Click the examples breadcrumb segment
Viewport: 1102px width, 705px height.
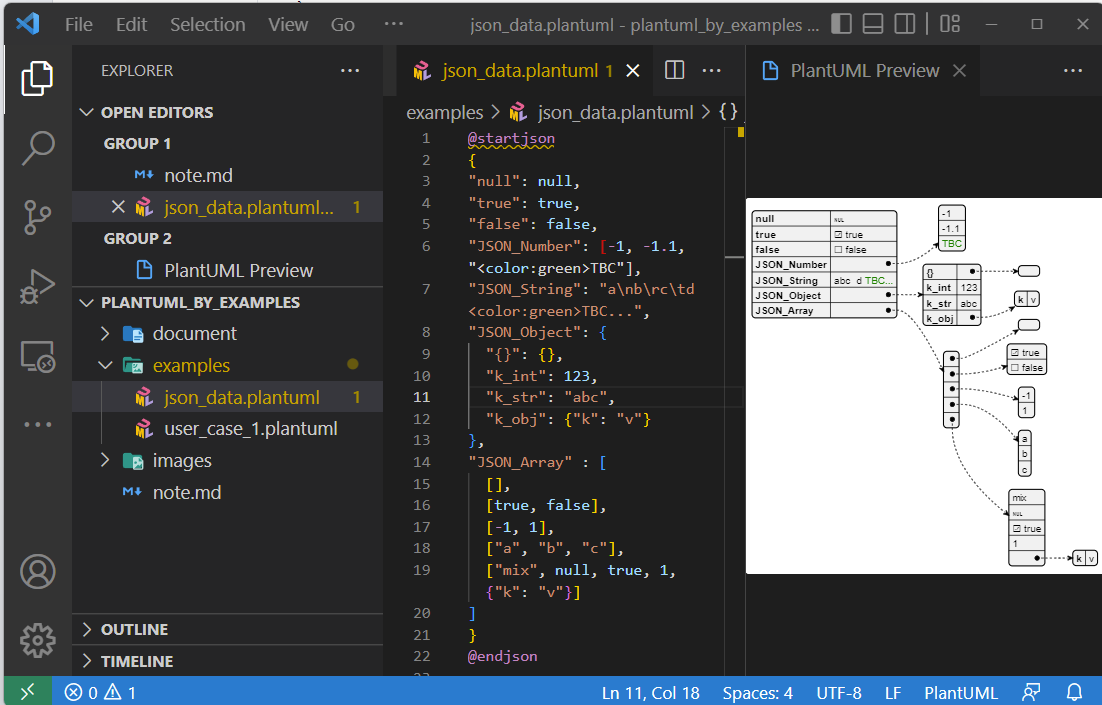click(x=444, y=112)
